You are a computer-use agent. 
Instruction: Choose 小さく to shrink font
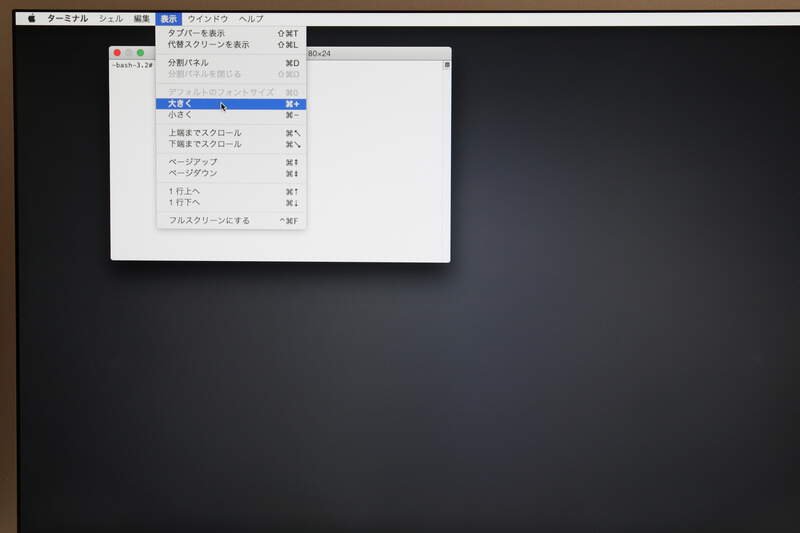point(180,115)
